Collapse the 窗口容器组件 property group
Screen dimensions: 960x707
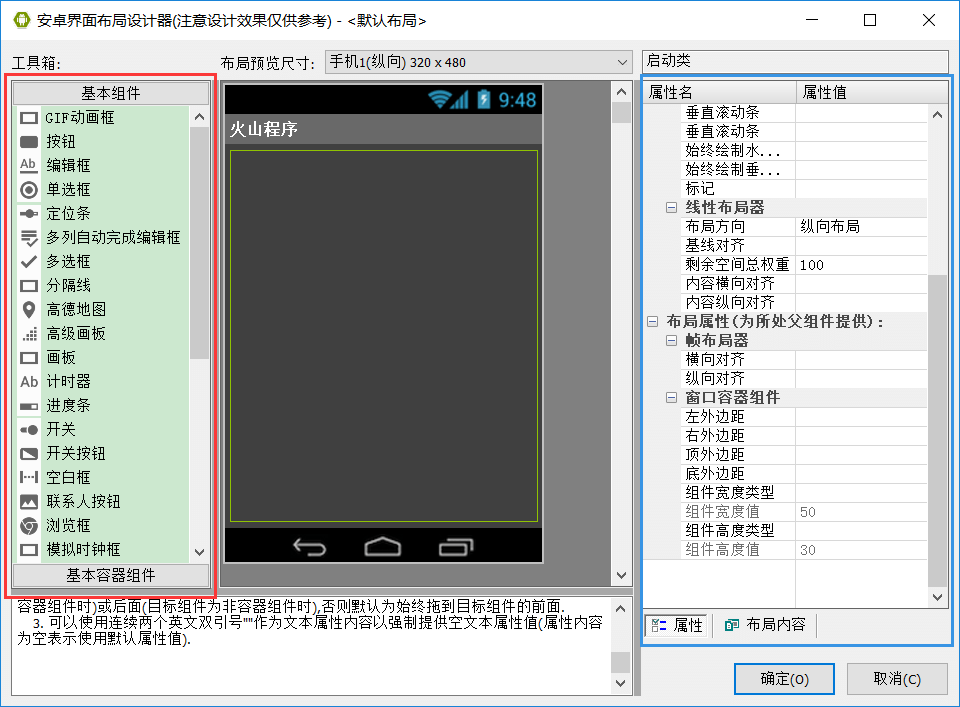tap(671, 398)
